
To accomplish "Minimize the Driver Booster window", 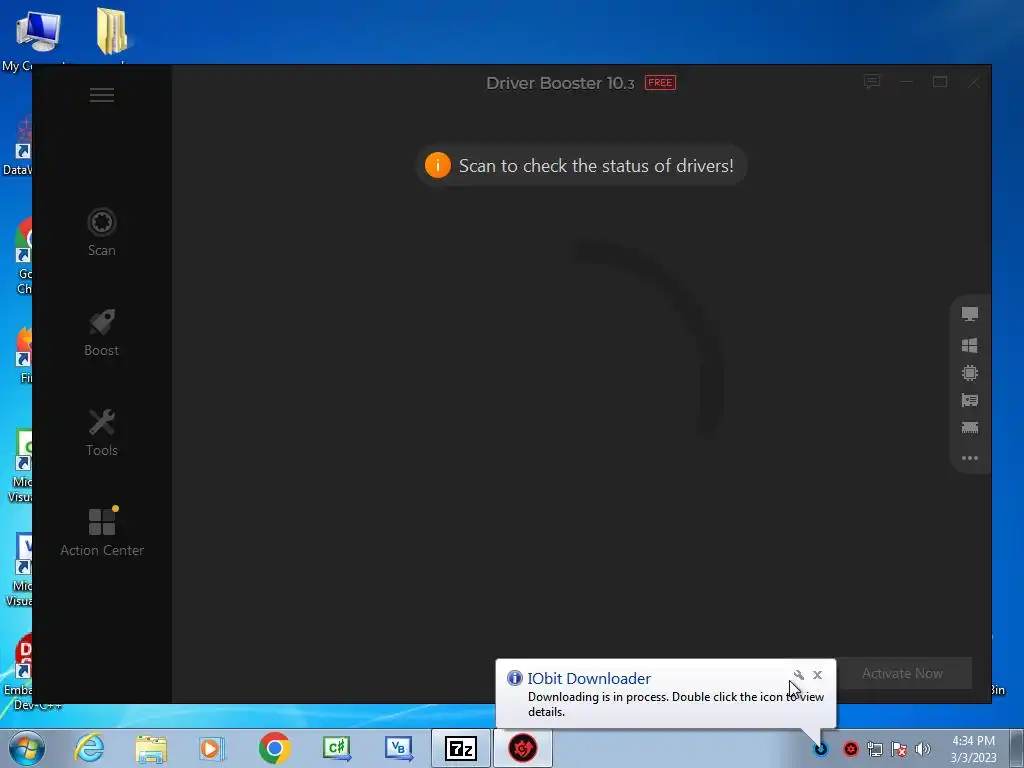I will click(x=906, y=82).
